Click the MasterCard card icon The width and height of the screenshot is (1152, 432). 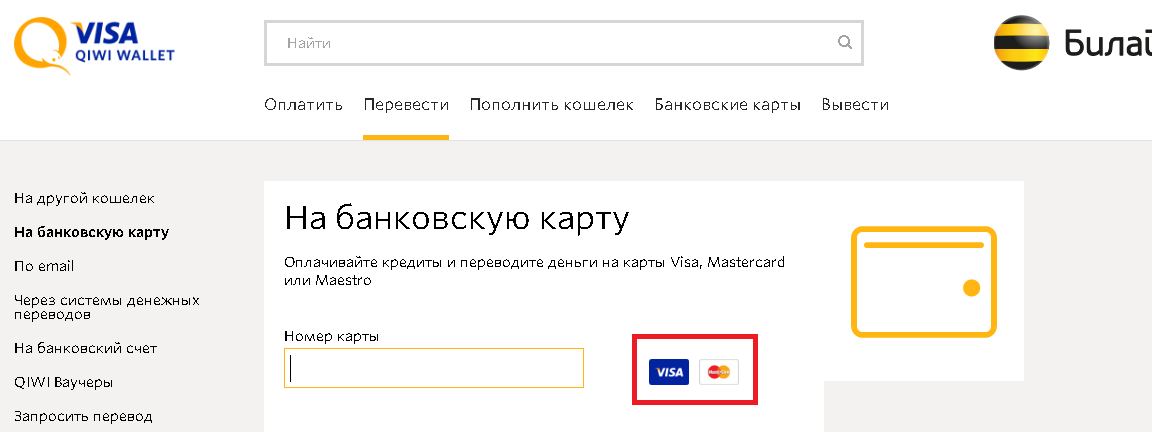click(718, 372)
